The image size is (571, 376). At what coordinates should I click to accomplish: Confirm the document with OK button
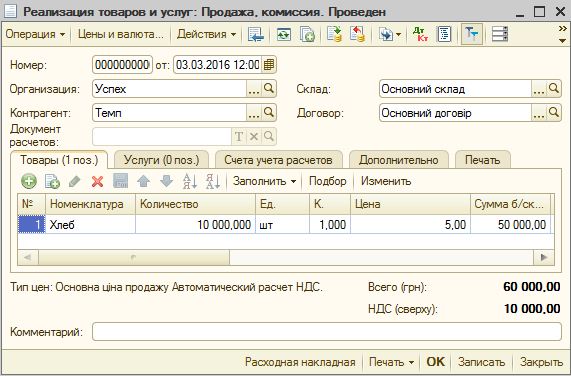pos(436,362)
